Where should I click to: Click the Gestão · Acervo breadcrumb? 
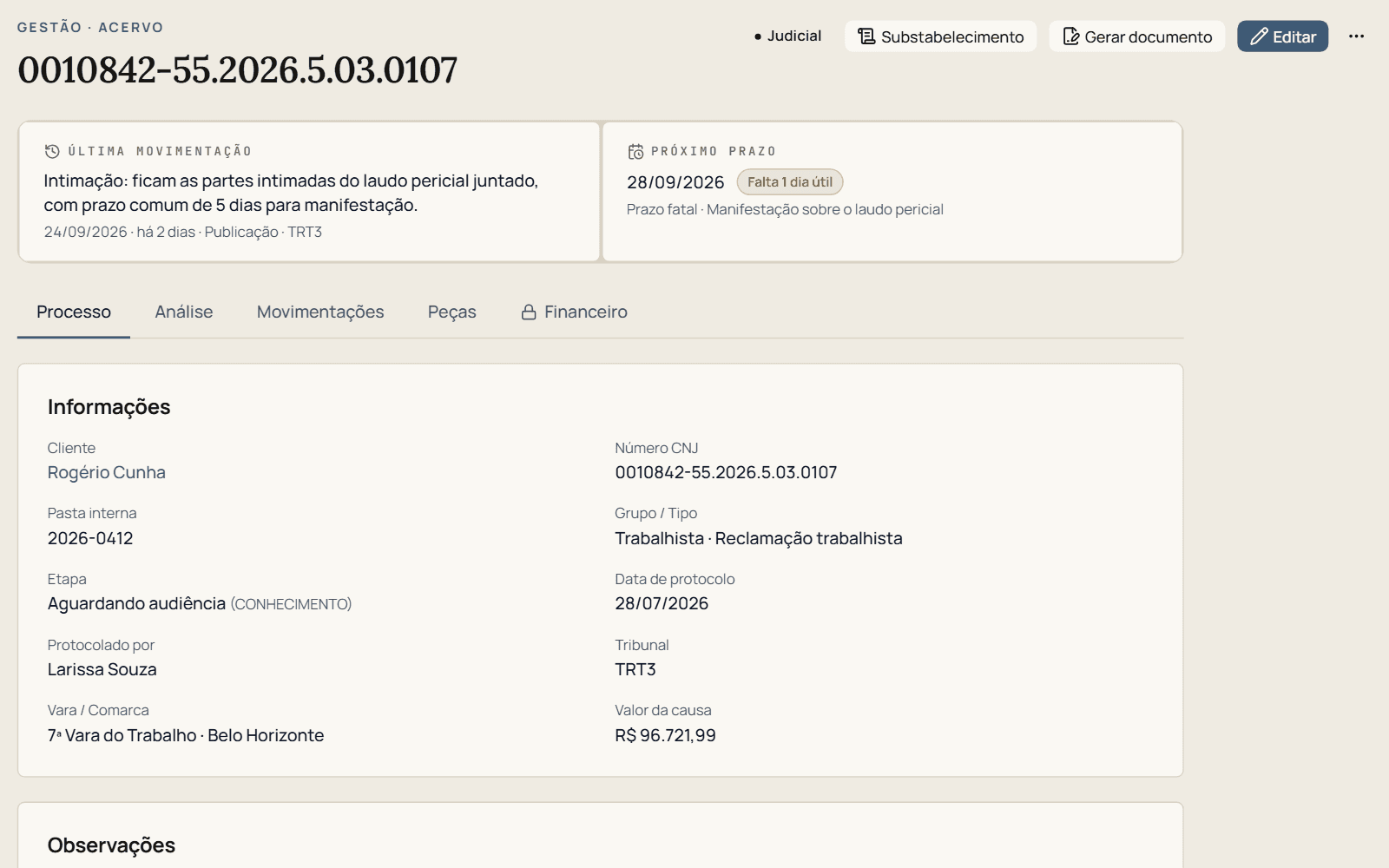[x=90, y=27]
